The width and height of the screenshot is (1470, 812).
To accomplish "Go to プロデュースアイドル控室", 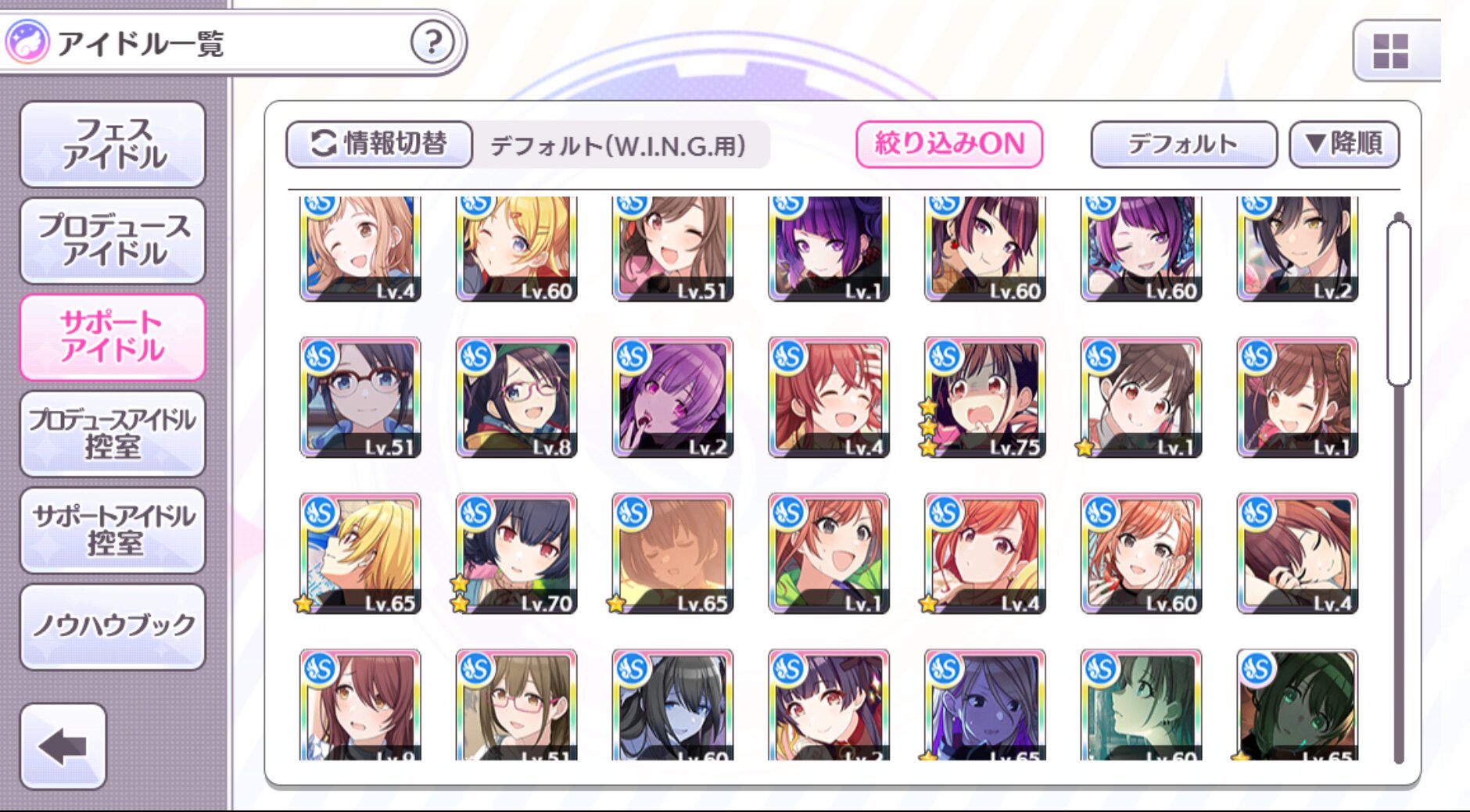I will [113, 434].
